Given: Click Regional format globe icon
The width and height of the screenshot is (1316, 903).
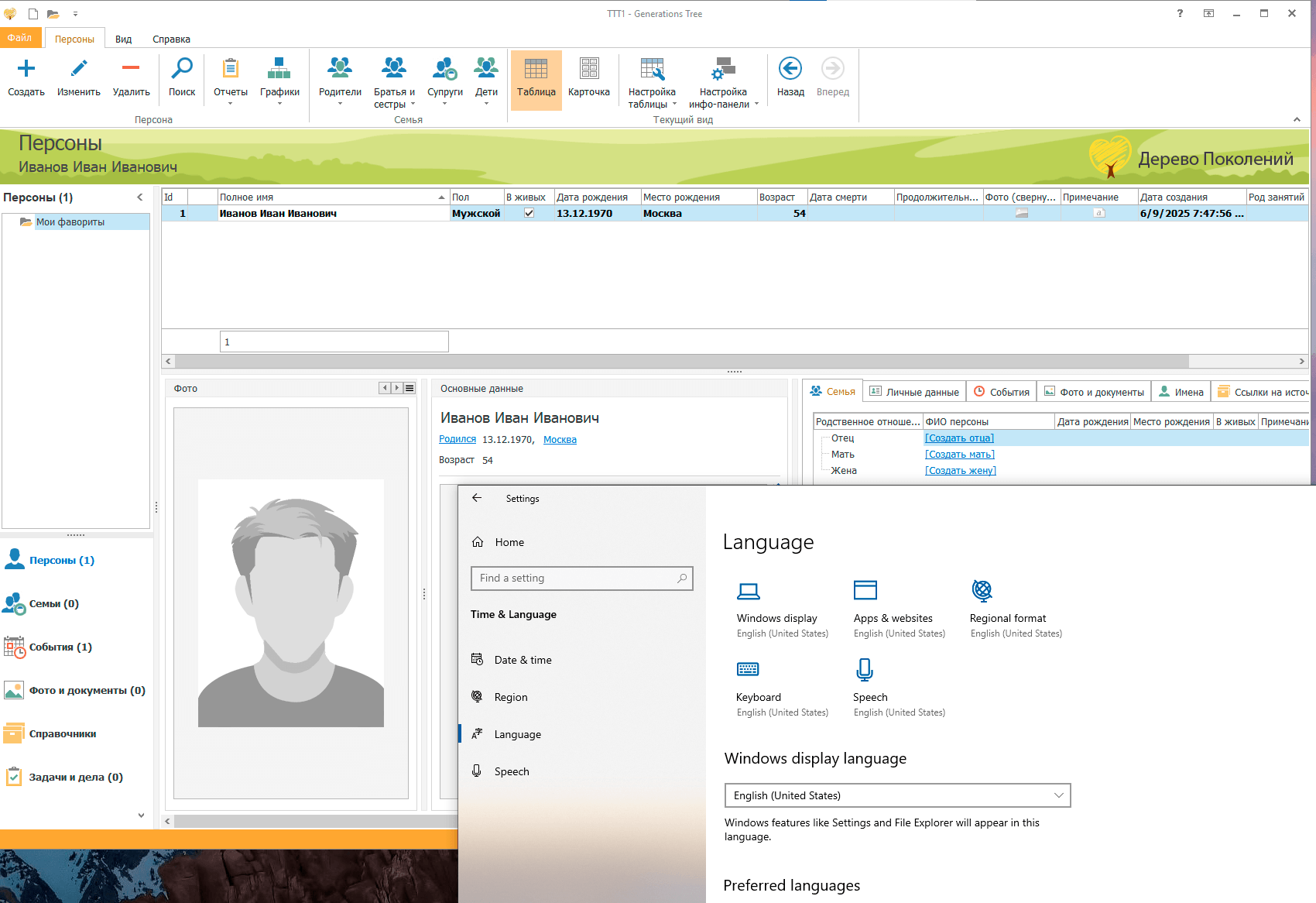Looking at the screenshot, I should (x=982, y=591).
